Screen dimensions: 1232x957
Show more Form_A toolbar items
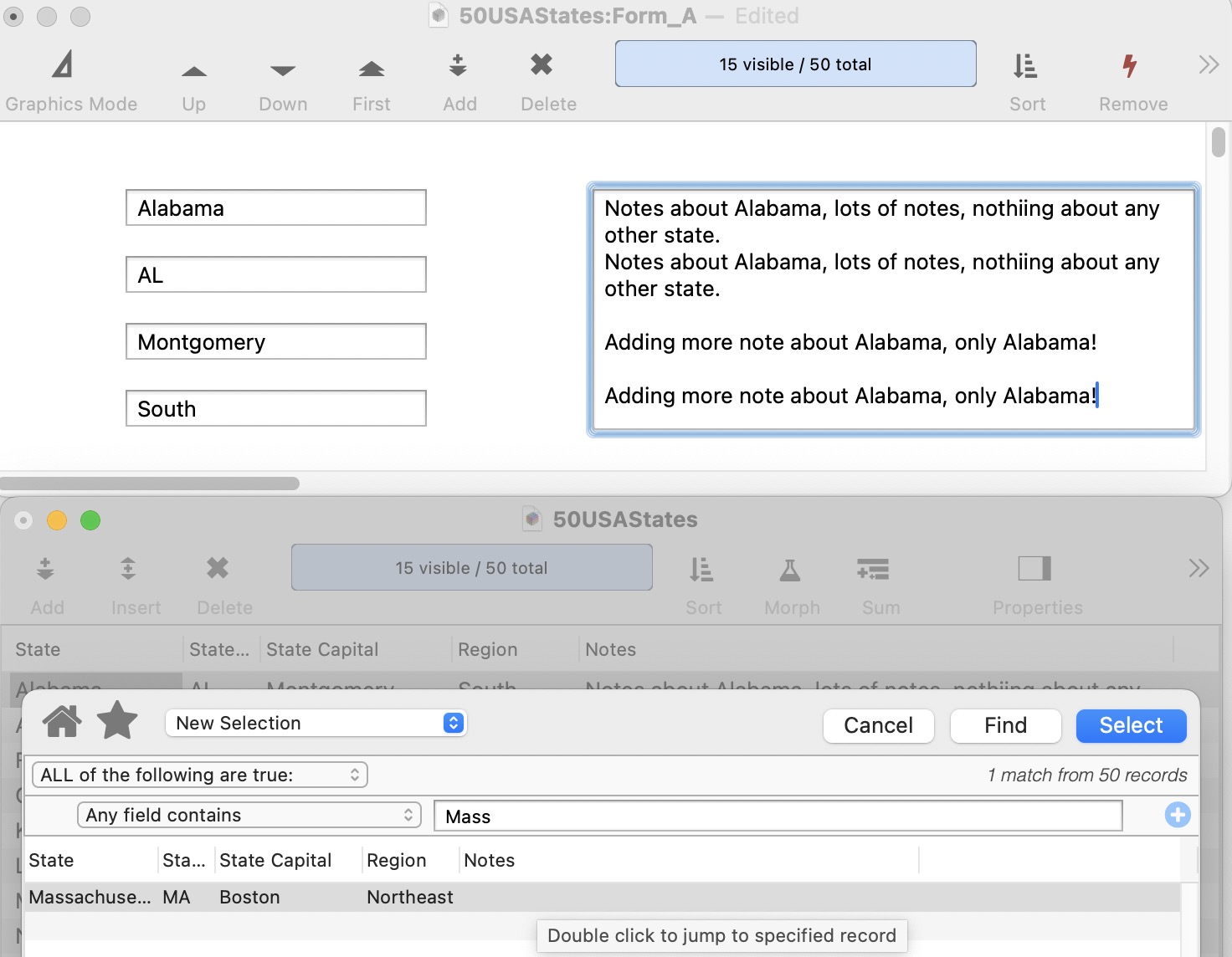coord(1209,64)
